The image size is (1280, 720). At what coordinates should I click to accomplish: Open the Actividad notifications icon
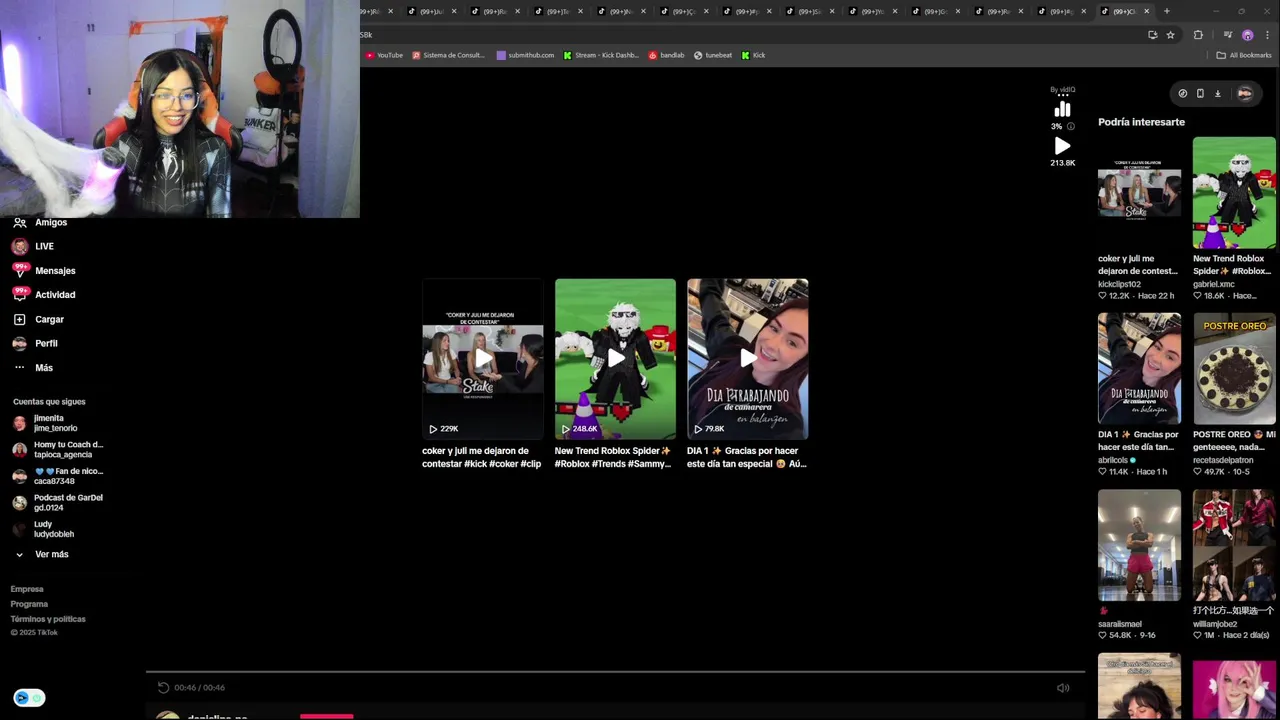[x=19, y=294]
